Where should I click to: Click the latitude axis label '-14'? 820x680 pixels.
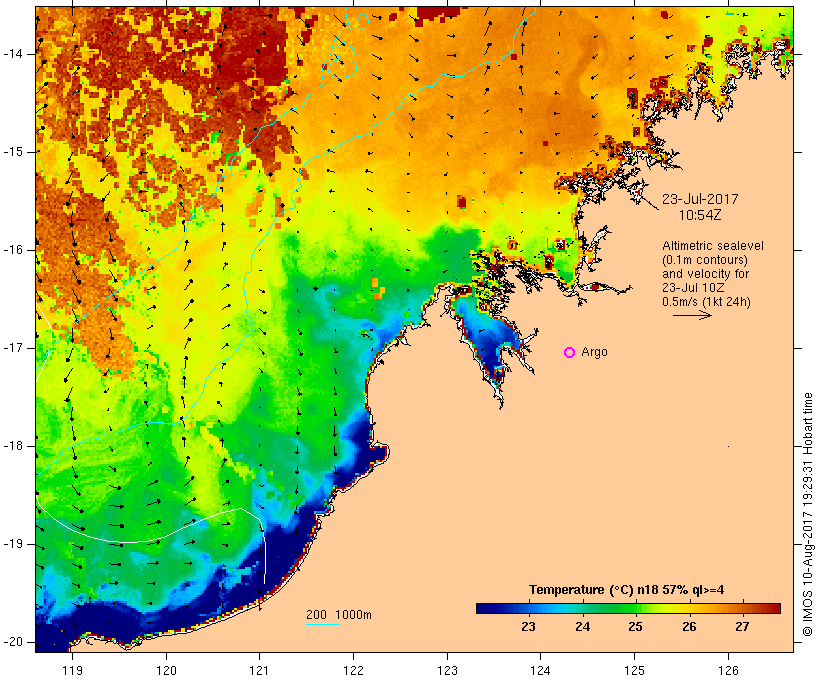coord(13,54)
